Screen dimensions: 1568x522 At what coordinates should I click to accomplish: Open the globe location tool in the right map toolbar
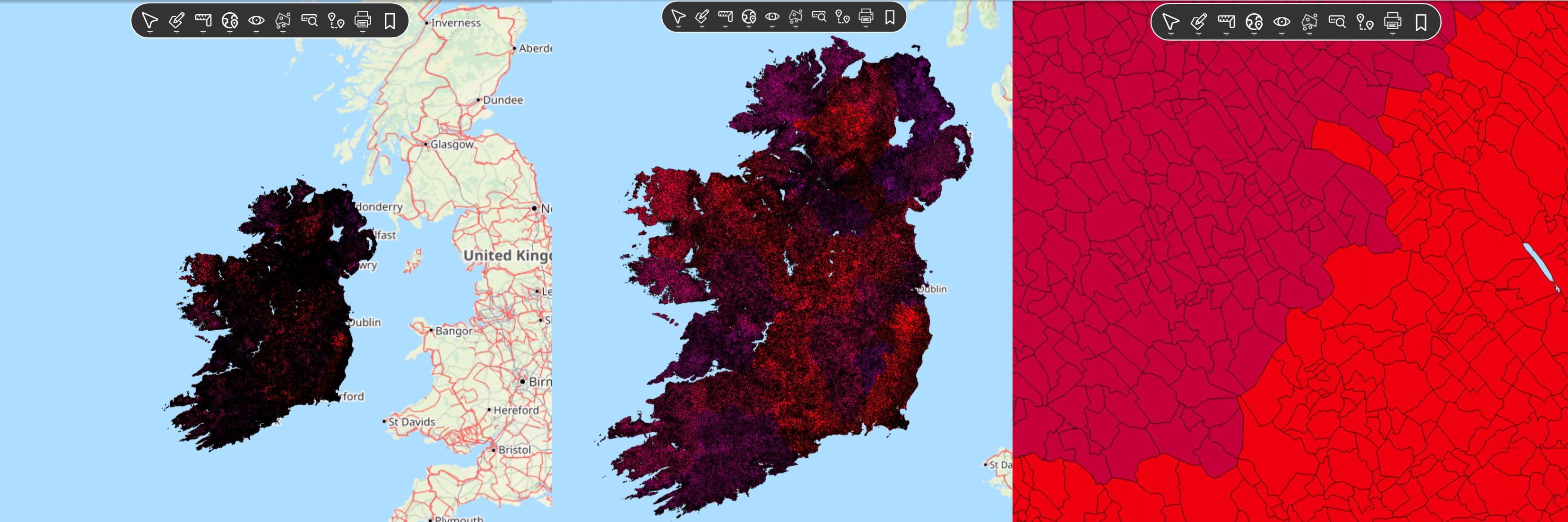click(x=1254, y=22)
